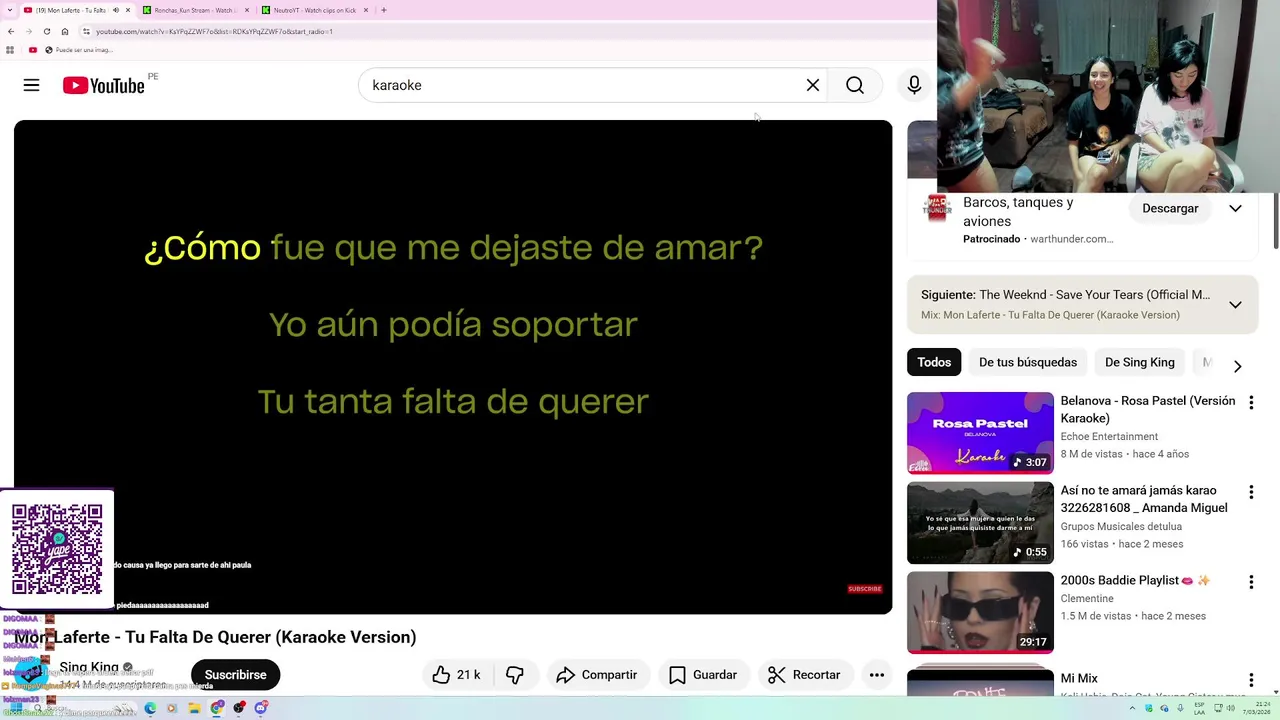Open the YouTube guide hamburger menu
Viewport: 1280px width, 720px height.
(31, 85)
